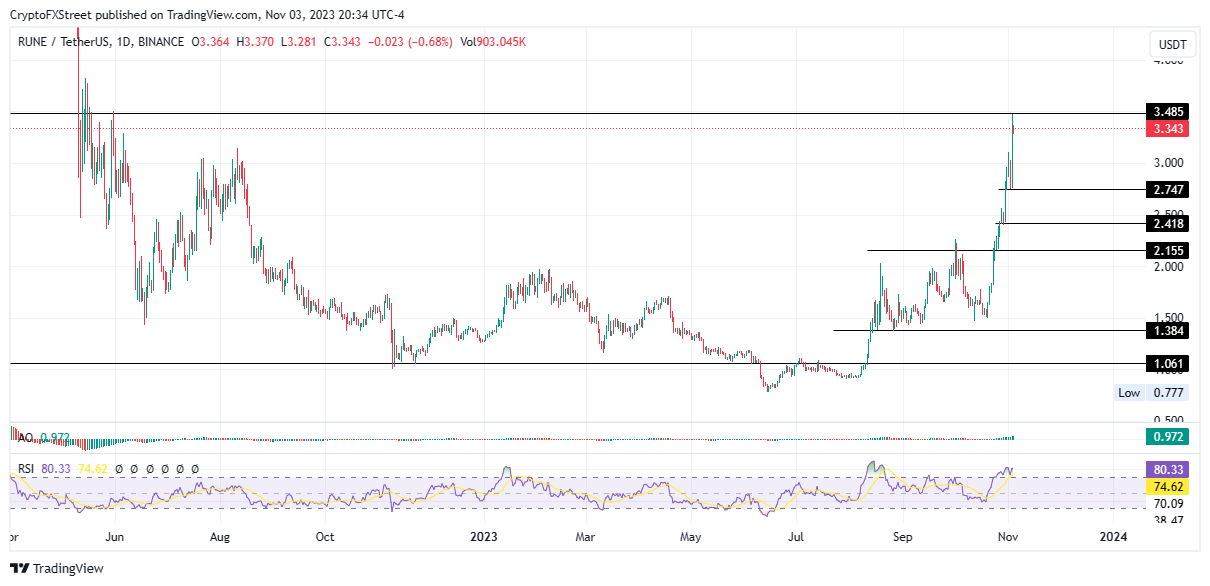
Task: Select the RSI indicator legend label
Action: pos(27,468)
